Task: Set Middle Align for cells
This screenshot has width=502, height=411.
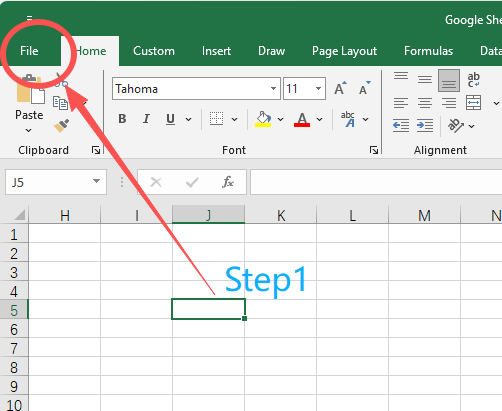Action: pyautogui.click(x=425, y=79)
